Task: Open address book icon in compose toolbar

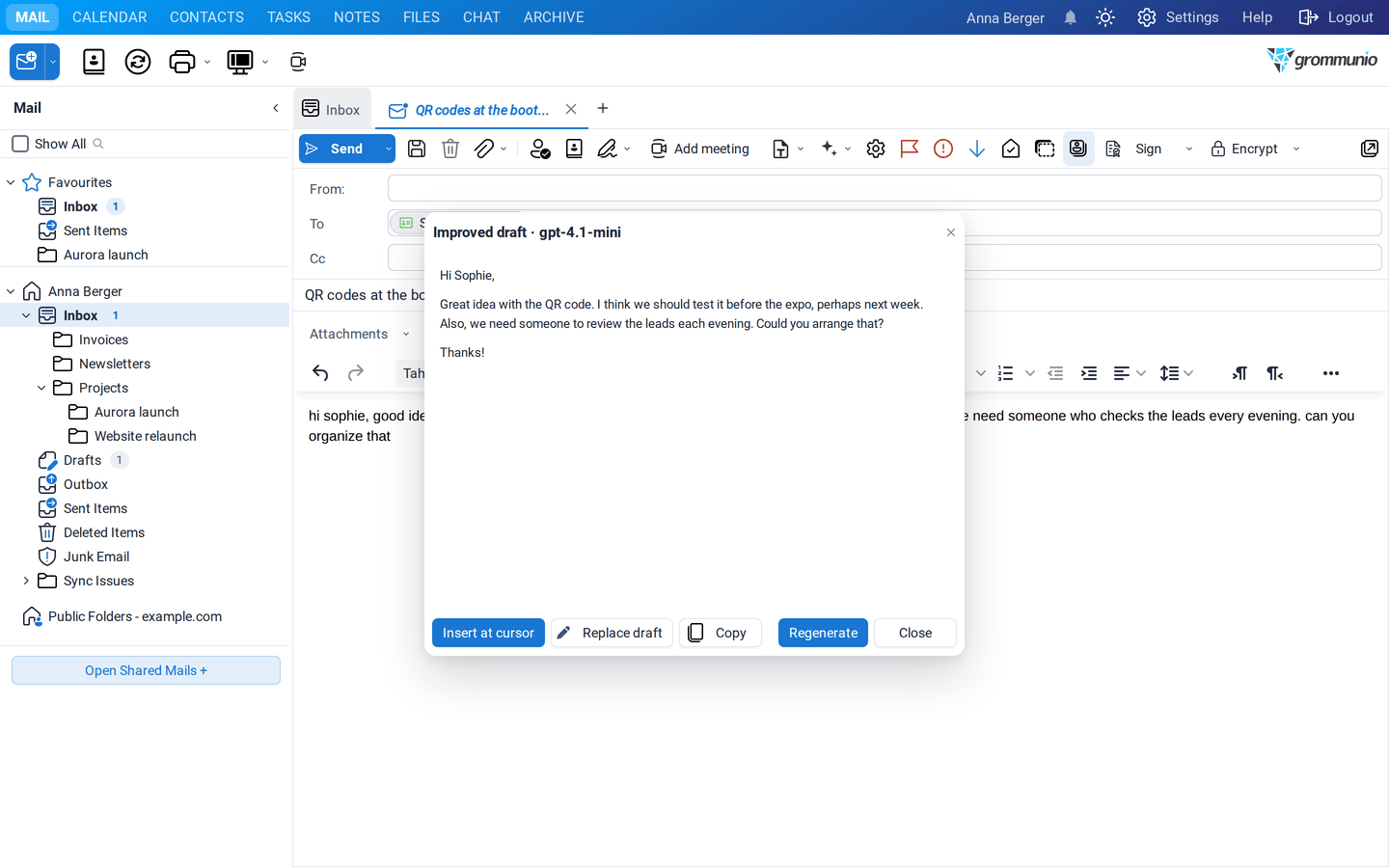Action: tap(574, 149)
